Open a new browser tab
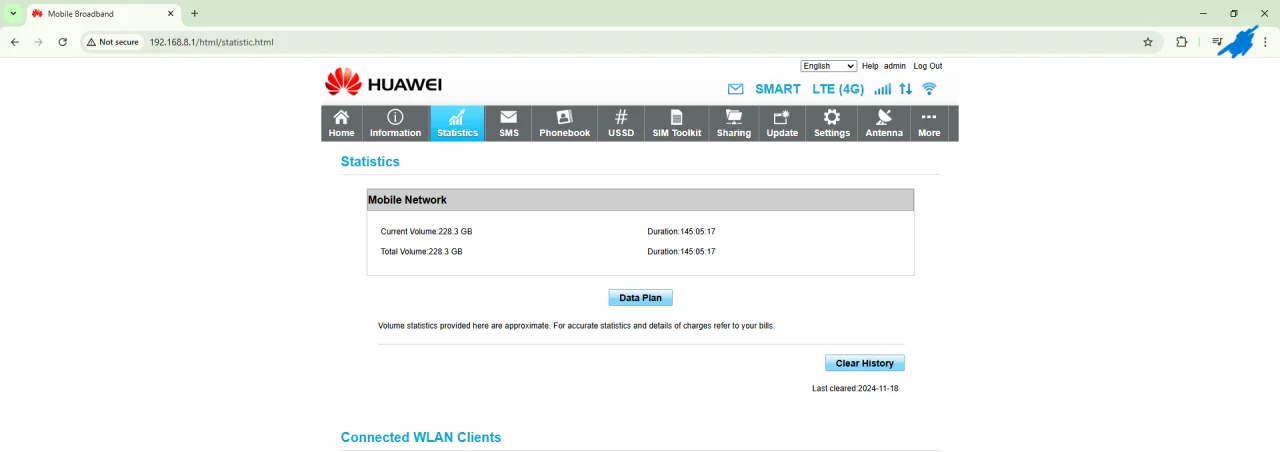1280x452 pixels. coord(195,14)
